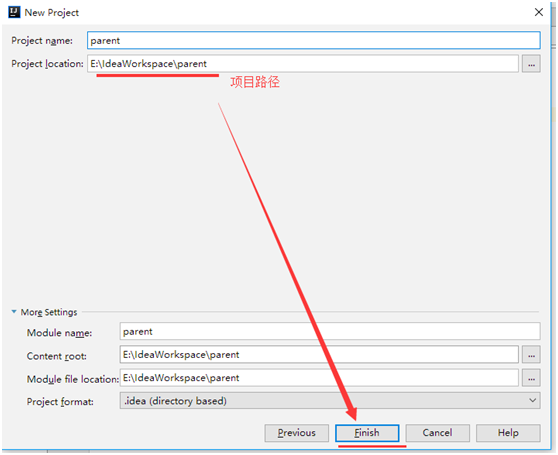This screenshot has width=558, height=455.
Task: Edit the Module file location field
Action: [x=319, y=378]
